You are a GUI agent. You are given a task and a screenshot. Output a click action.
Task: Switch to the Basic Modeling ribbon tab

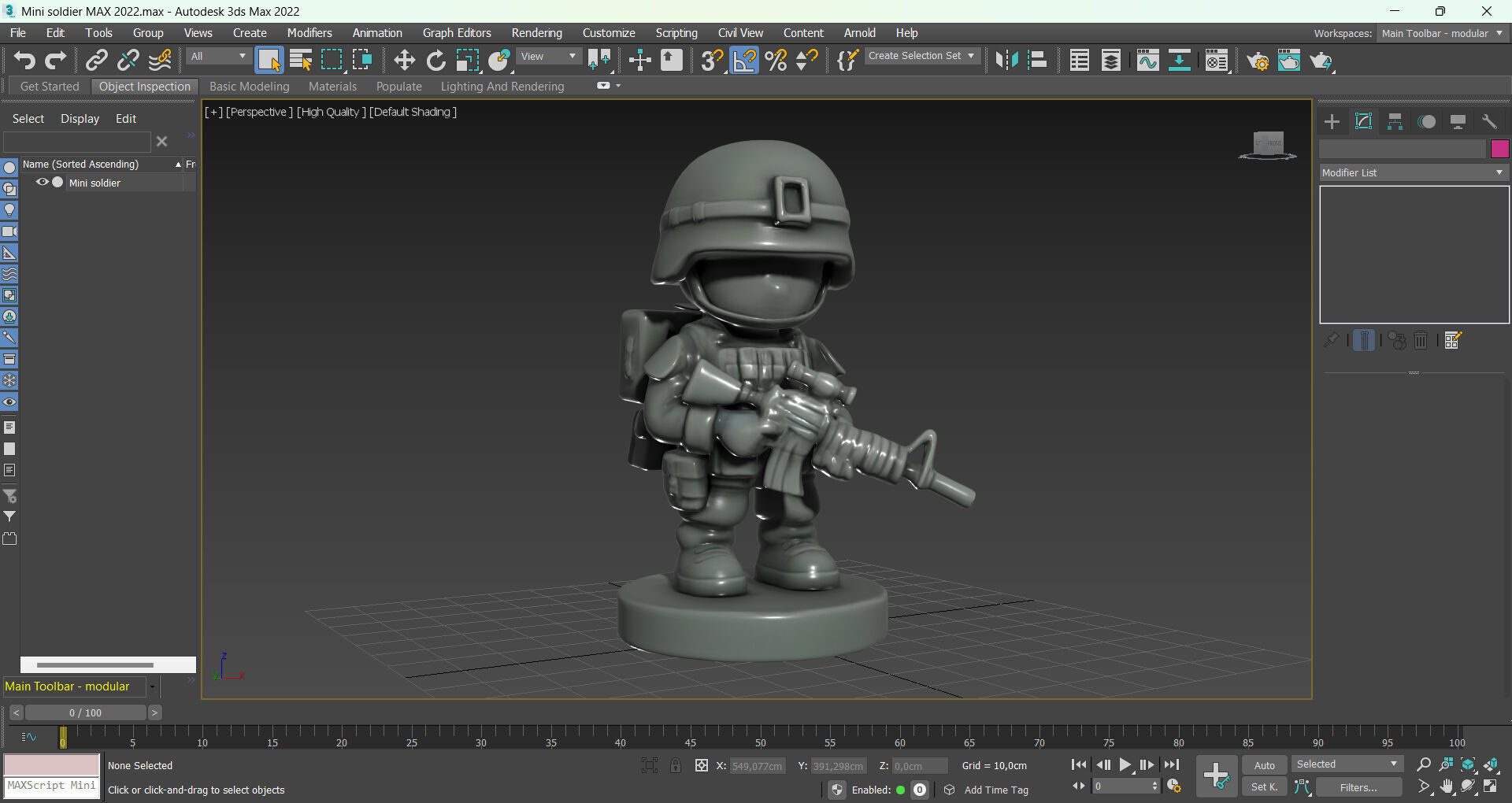(250, 87)
